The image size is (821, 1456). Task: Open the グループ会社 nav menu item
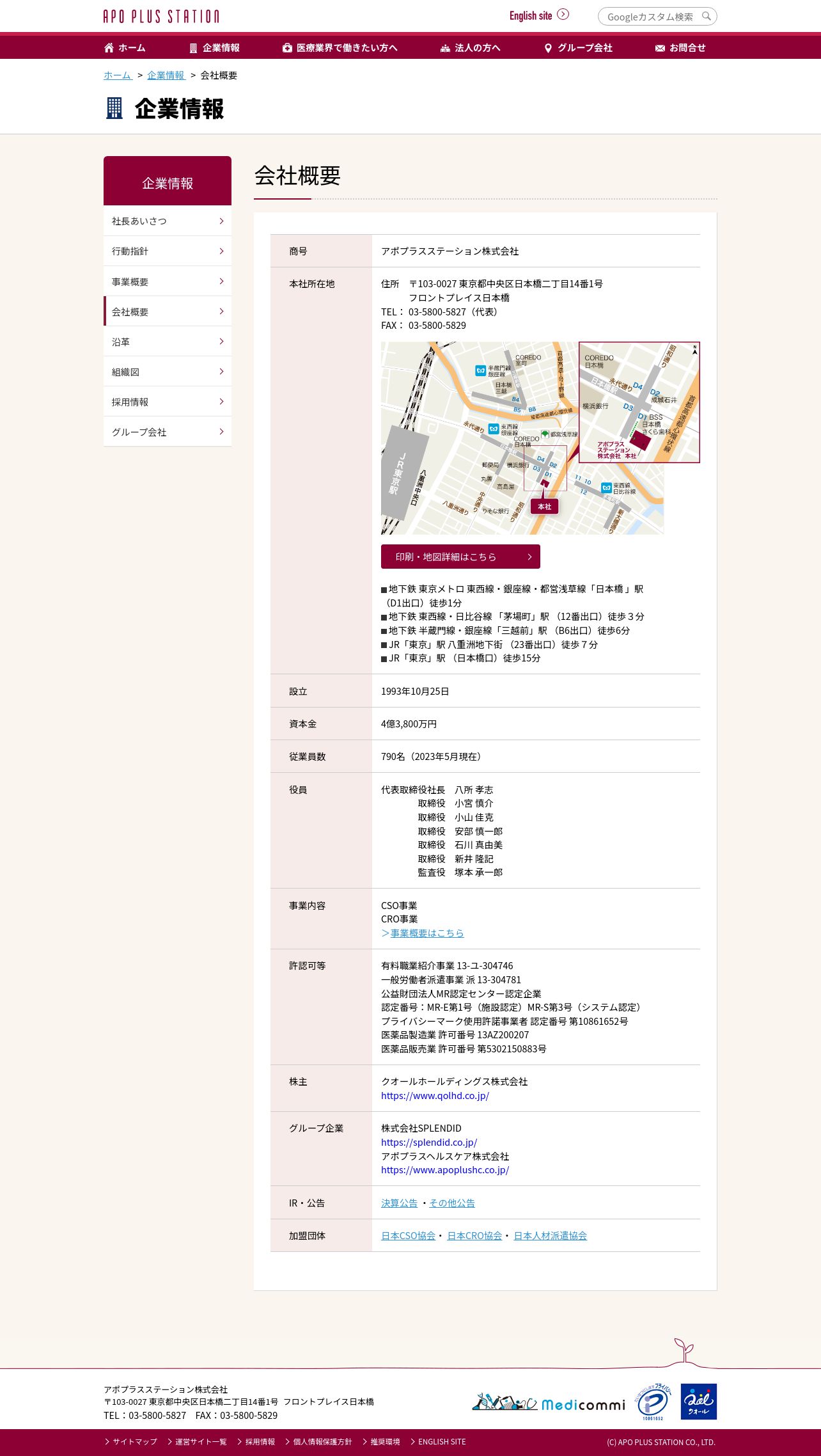point(578,48)
